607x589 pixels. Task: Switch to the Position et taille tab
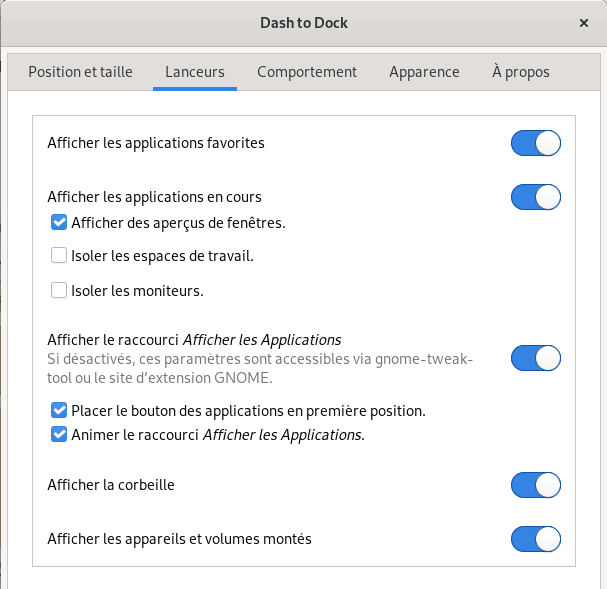point(81,72)
